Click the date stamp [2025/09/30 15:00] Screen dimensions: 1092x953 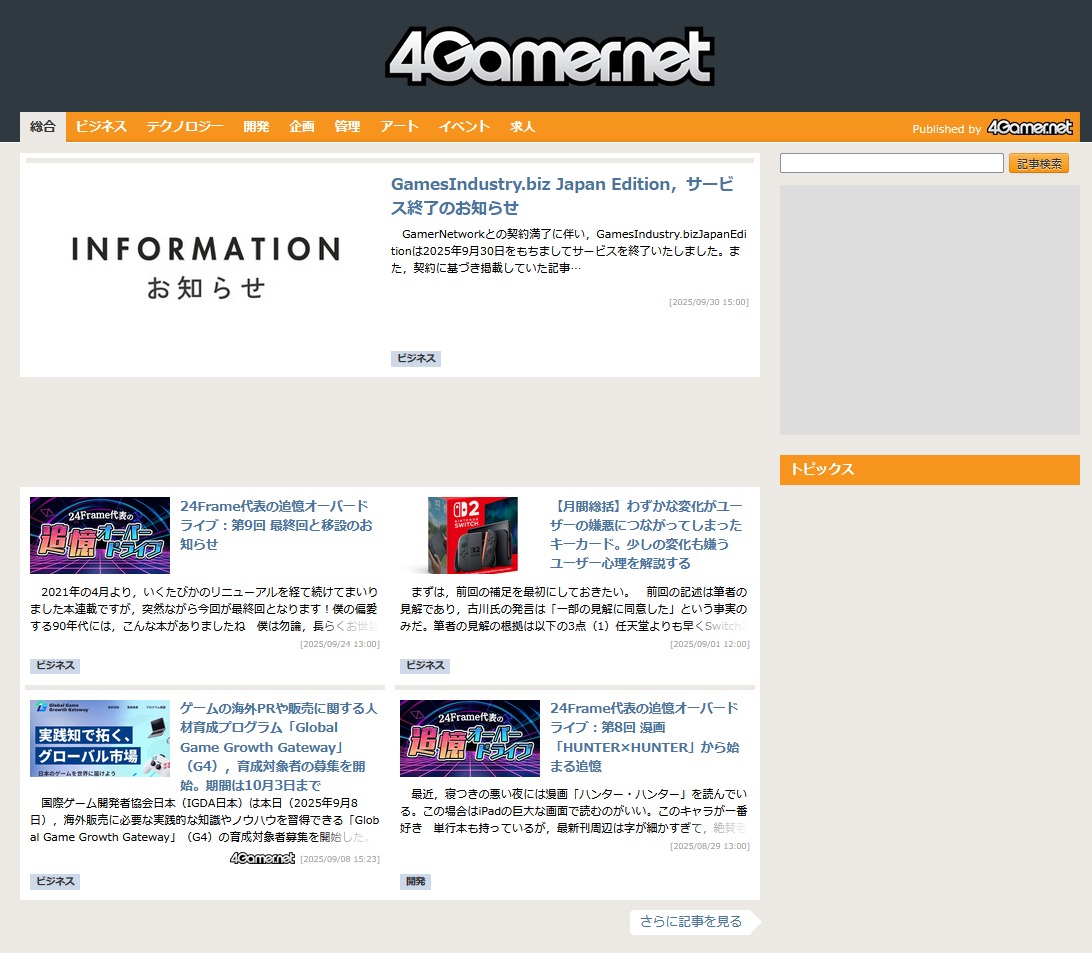tap(709, 302)
